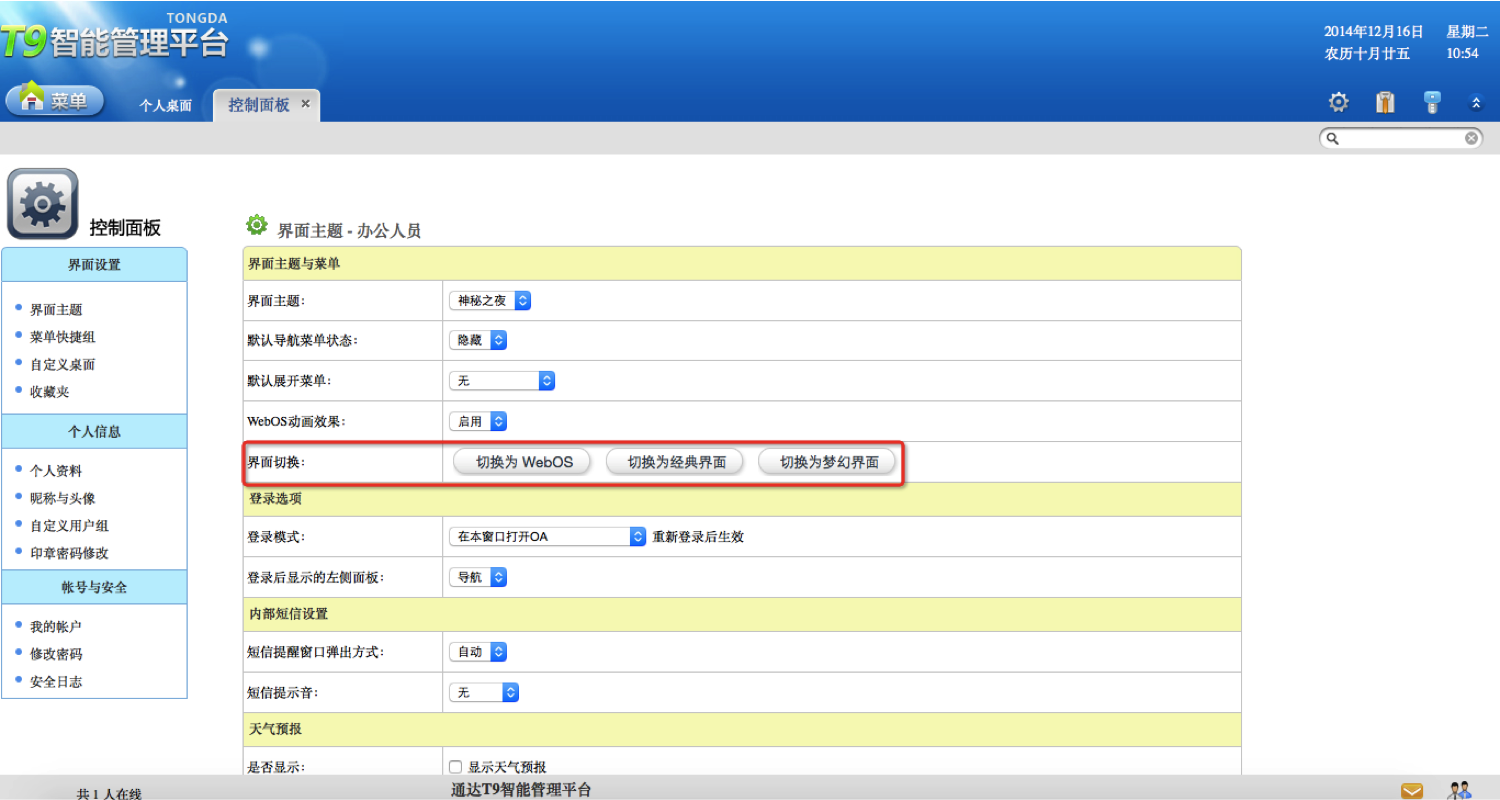Open 修改密码 in the sidebar

(x=56, y=654)
